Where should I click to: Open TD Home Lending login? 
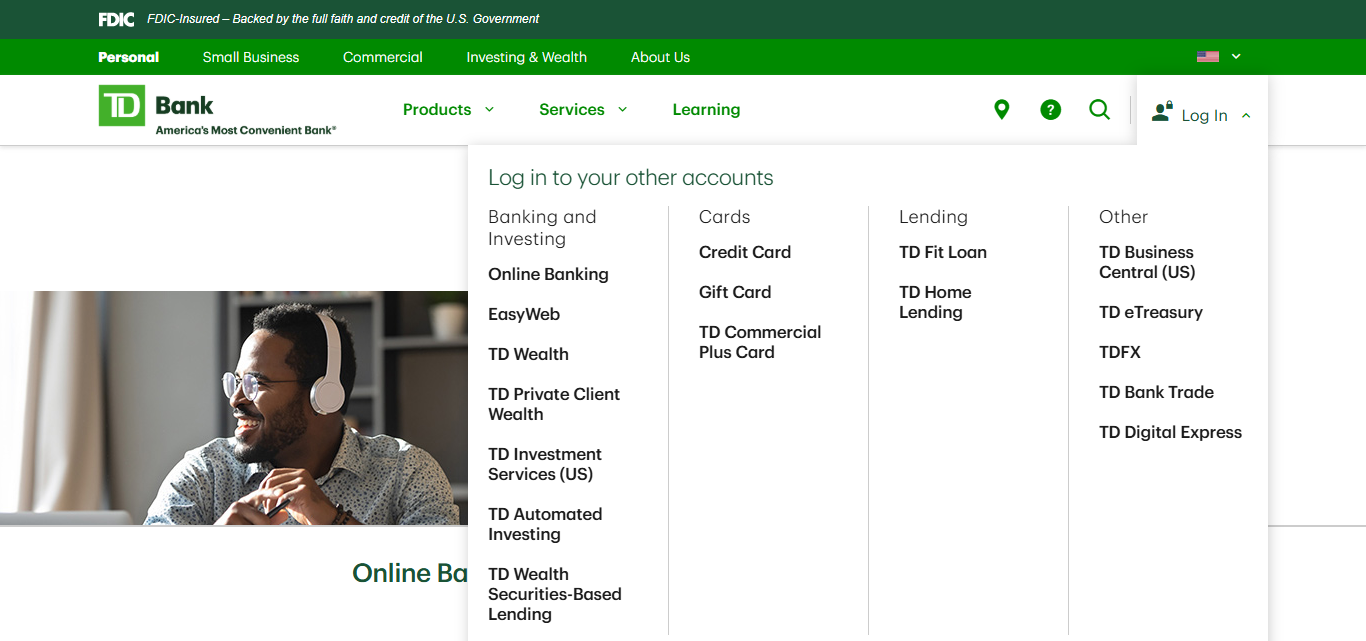(935, 302)
